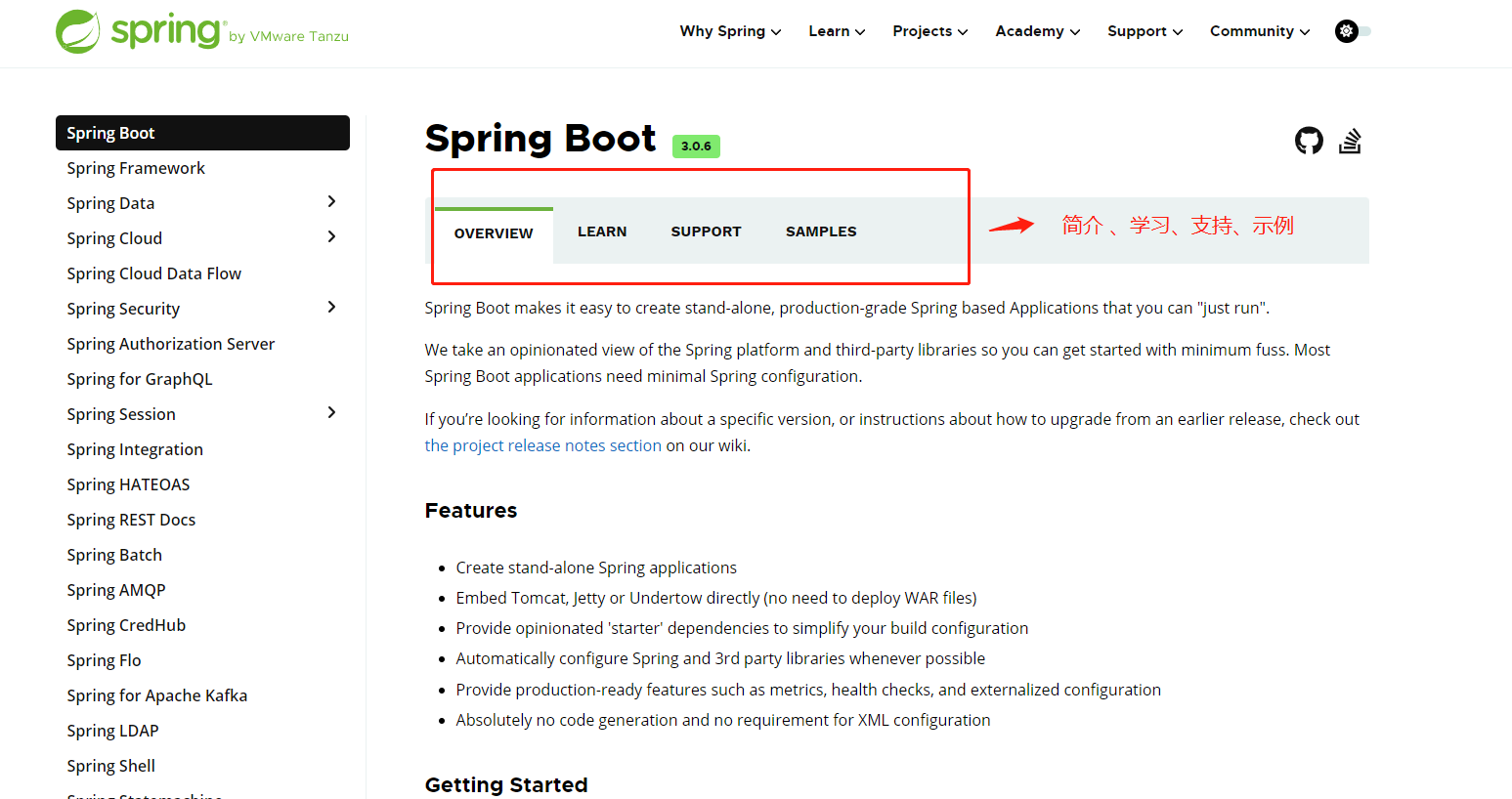Screen dimensions: 1512x799
Task: Go to Spring Cloud Data Flow
Action: [153, 273]
